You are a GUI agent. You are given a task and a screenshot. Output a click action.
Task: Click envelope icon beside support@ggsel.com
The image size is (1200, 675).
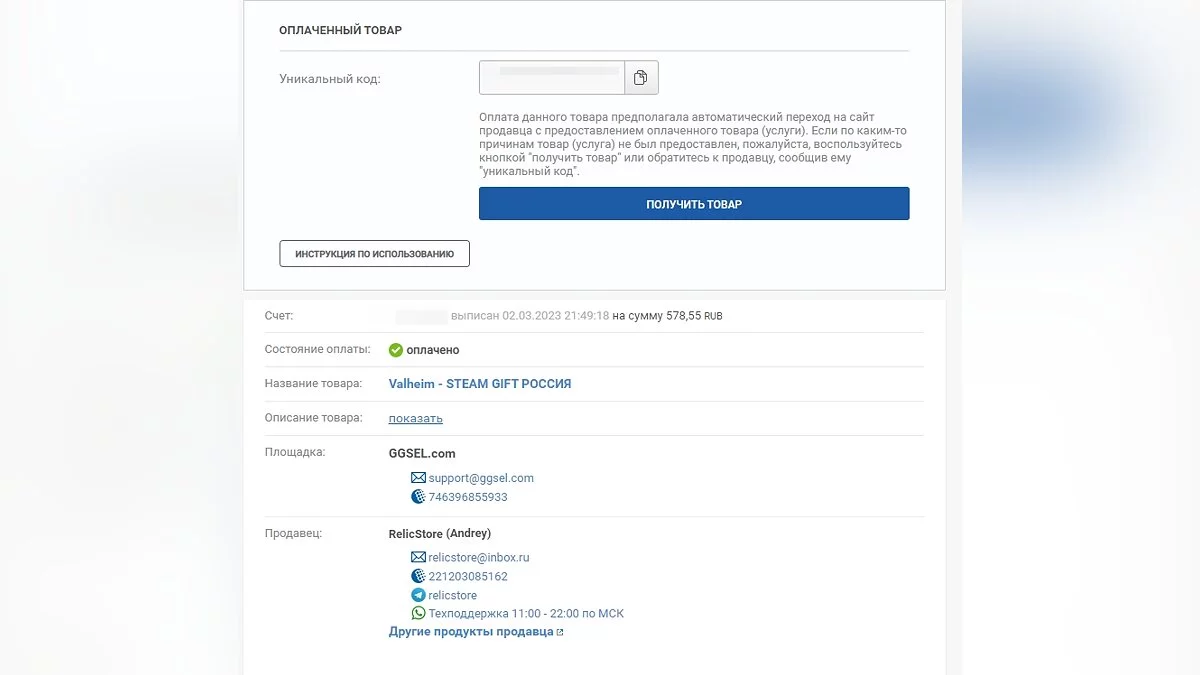click(x=418, y=478)
